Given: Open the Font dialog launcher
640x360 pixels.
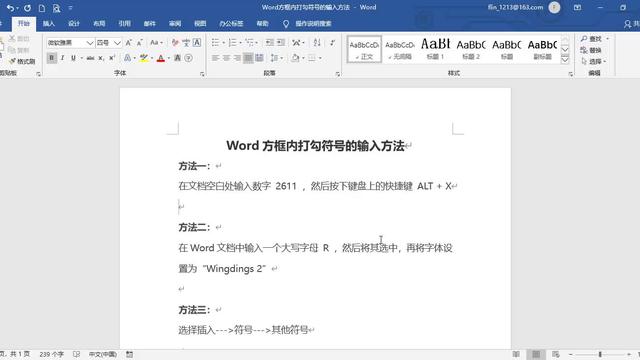Looking at the screenshot, I should coord(202,74).
